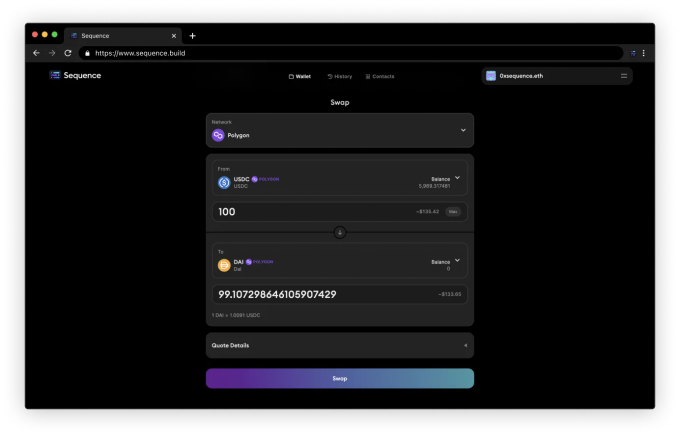Select the Sequence browser tab
Viewport: 680px width, 436px height.
(x=123, y=36)
